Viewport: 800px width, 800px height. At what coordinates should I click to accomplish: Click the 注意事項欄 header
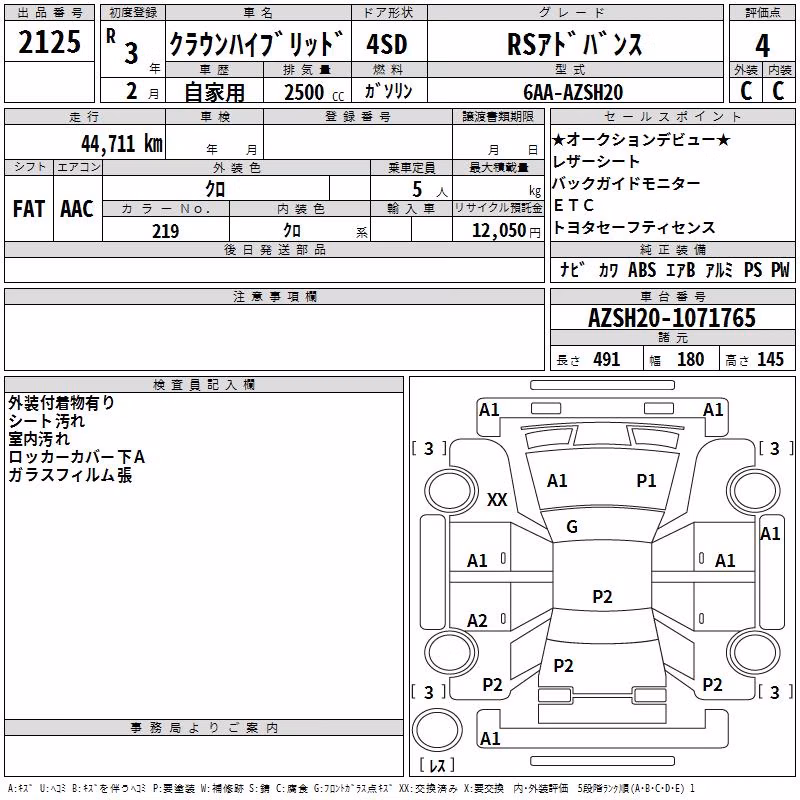pos(275,296)
